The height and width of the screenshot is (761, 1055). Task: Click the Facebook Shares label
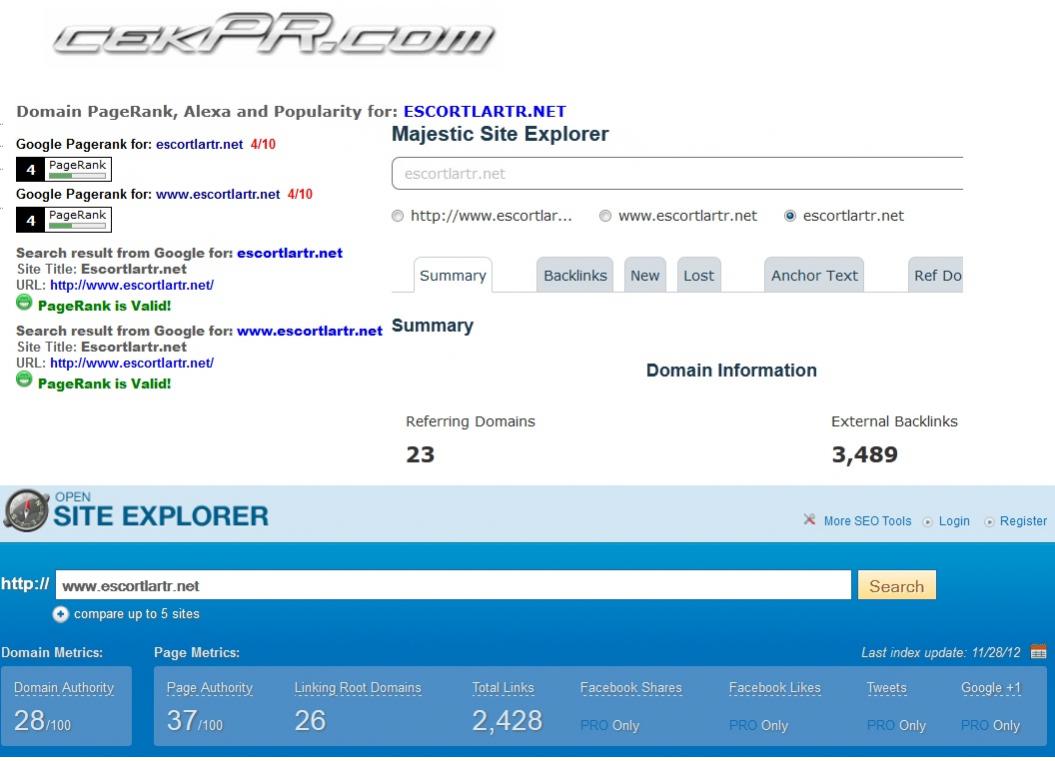[x=630, y=688]
